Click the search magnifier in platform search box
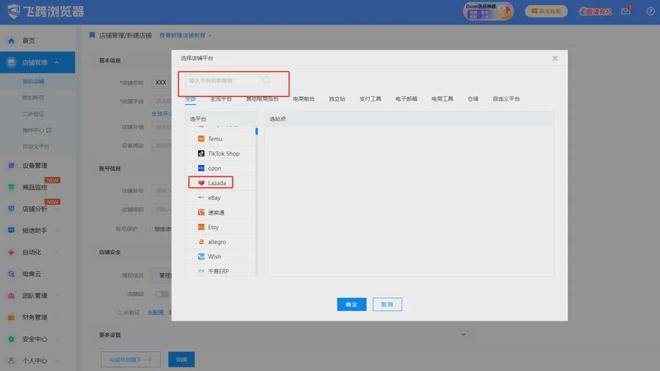660x371 pixels. tap(266, 80)
